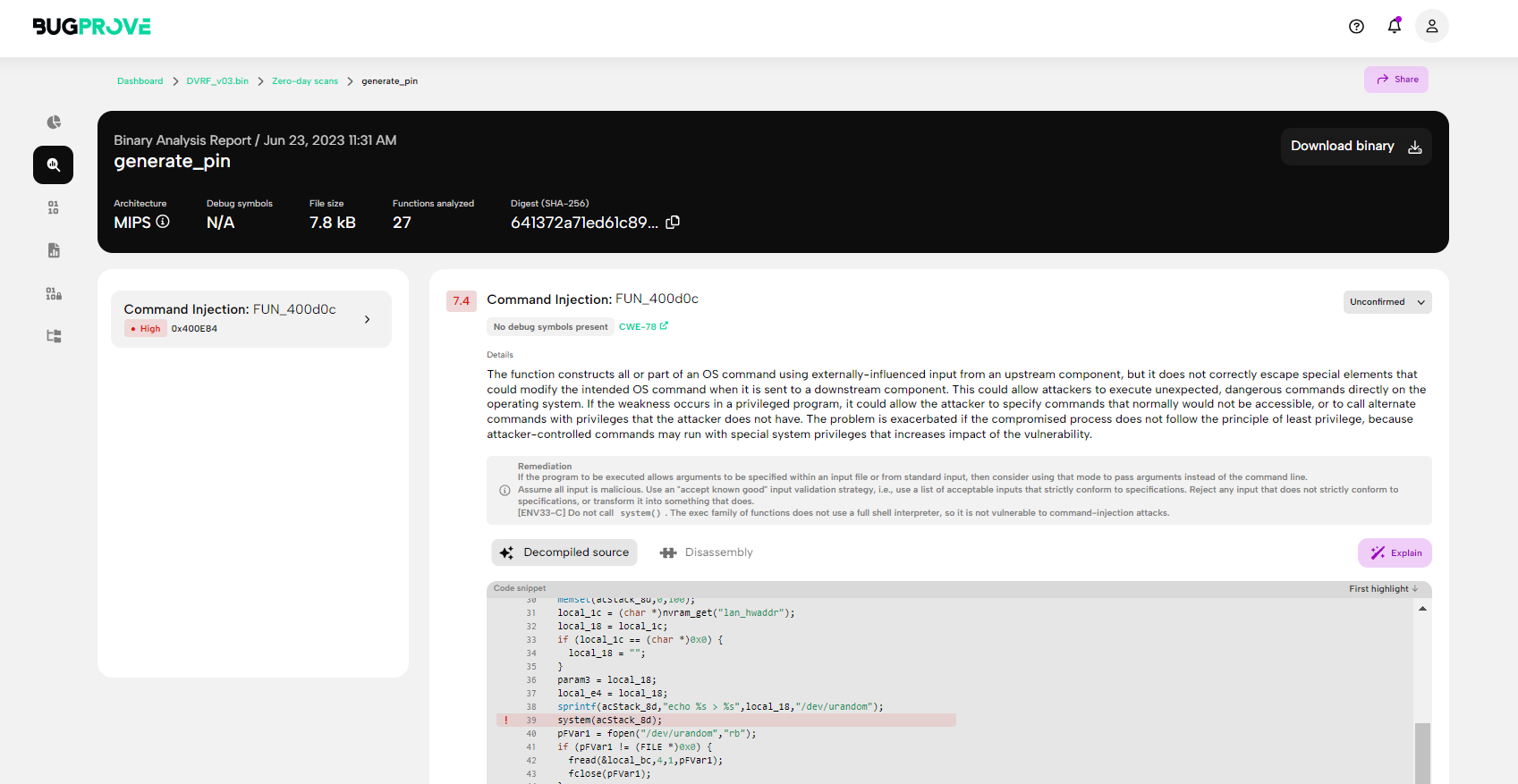Open the notifications bell
Image resolution: width=1518 pixels, height=784 pixels.
coord(1395,26)
